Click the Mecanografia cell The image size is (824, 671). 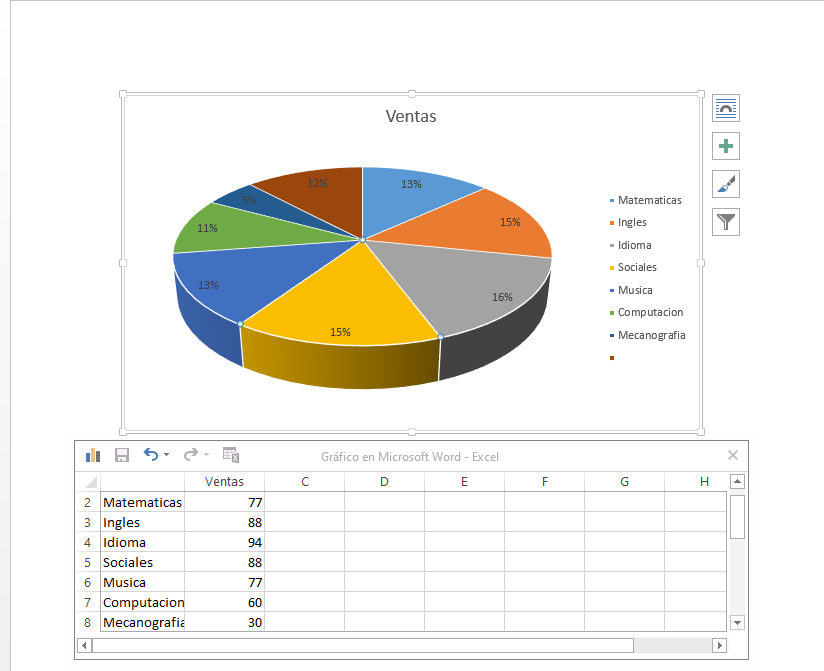click(142, 622)
